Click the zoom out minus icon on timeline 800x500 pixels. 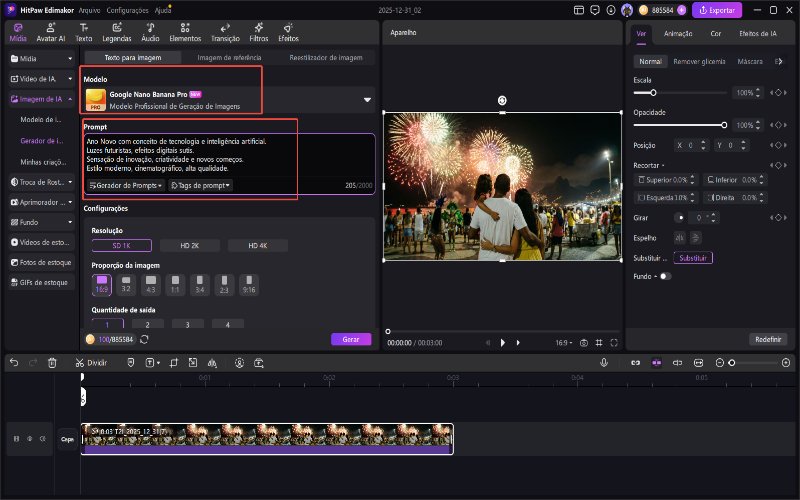click(x=719, y=363)
